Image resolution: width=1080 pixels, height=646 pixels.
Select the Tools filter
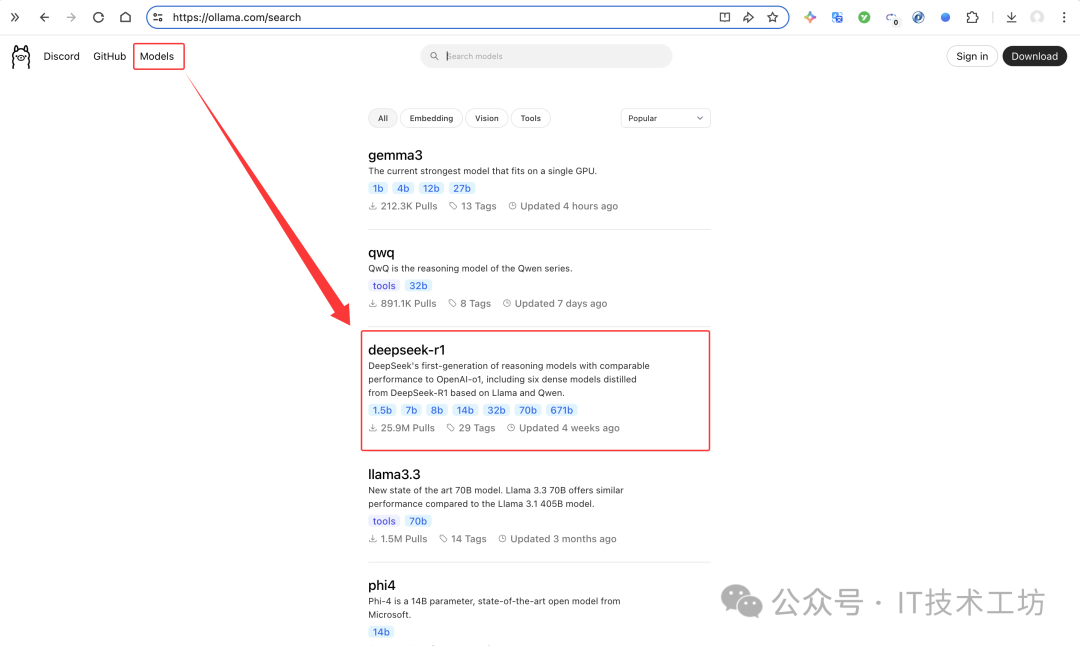point(530,118)
